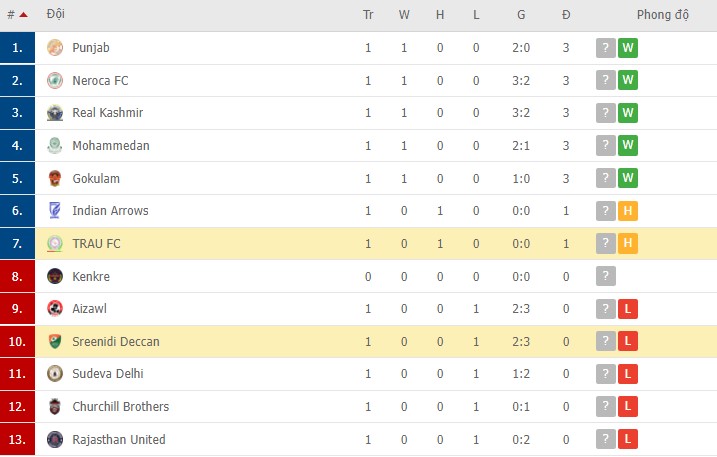Screen dimensions: 717x457
Task: Open the TRAU FC team link
Action: 94,244
